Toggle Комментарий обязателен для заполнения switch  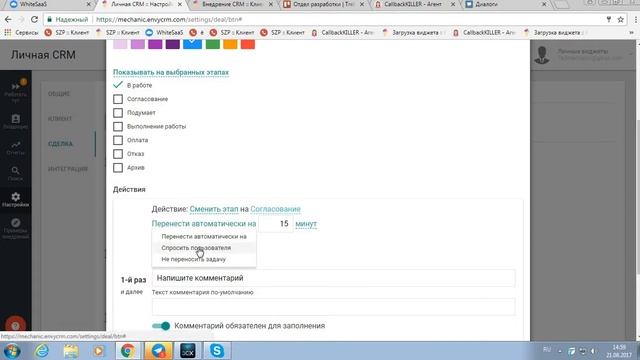coord(161,326)
